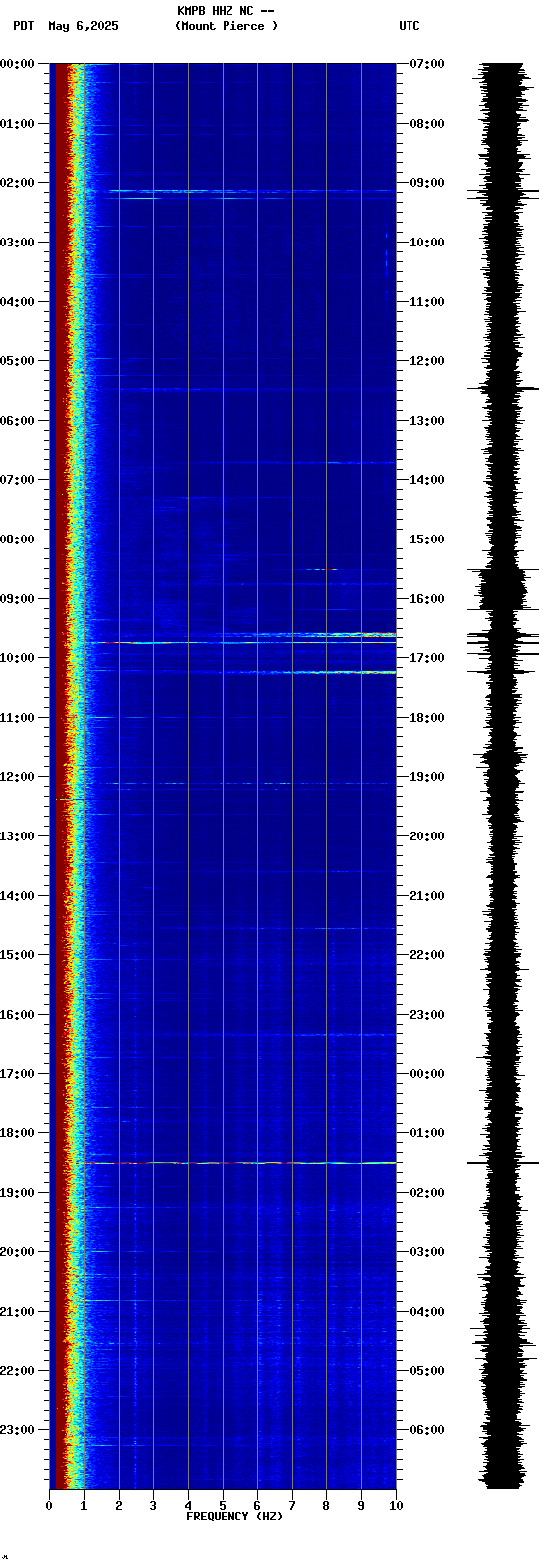Click the 08:00 label on UTC axis
The width and height of the screenshot is (546, 1568).
coord(427,124)
